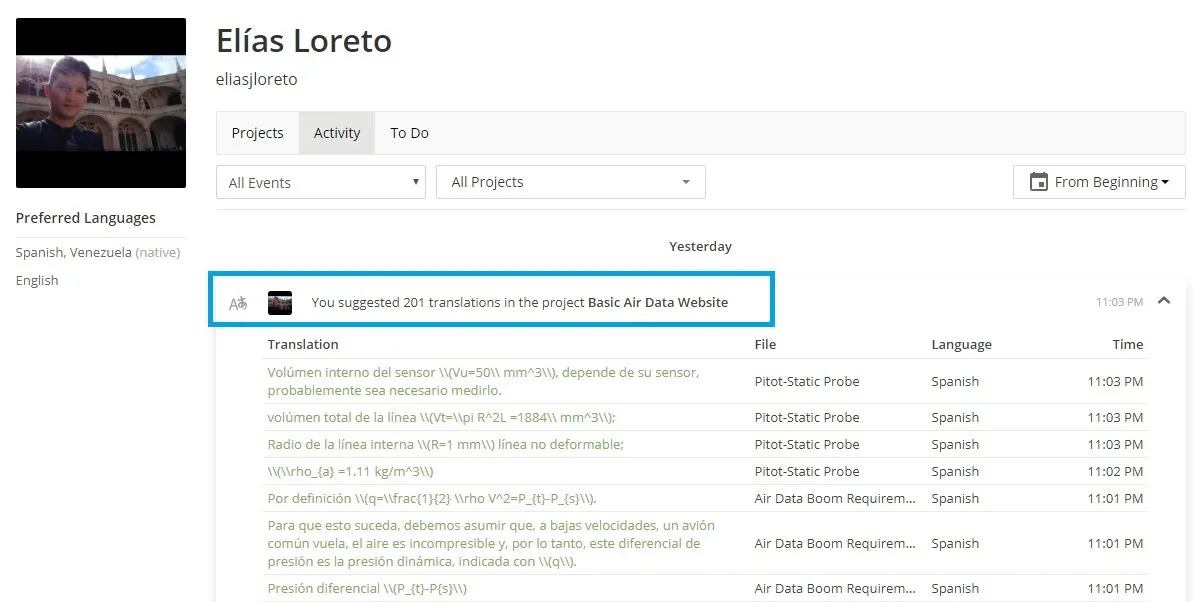Click the translation "volúmen total de la línea"
The width and height of the screenshot is (1193, 602).
tap(441, 418)
